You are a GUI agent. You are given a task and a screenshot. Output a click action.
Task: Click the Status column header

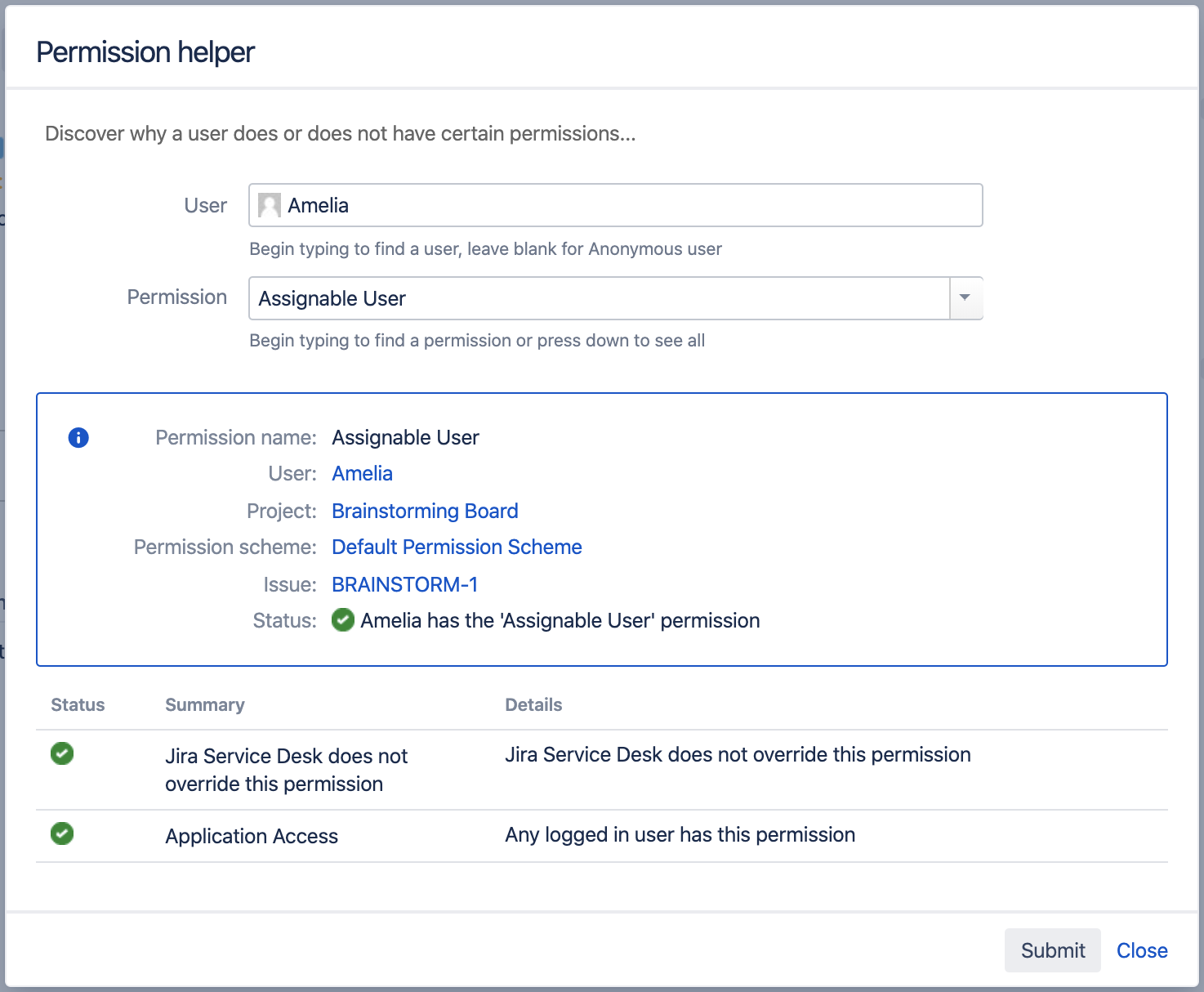[78, 704]
